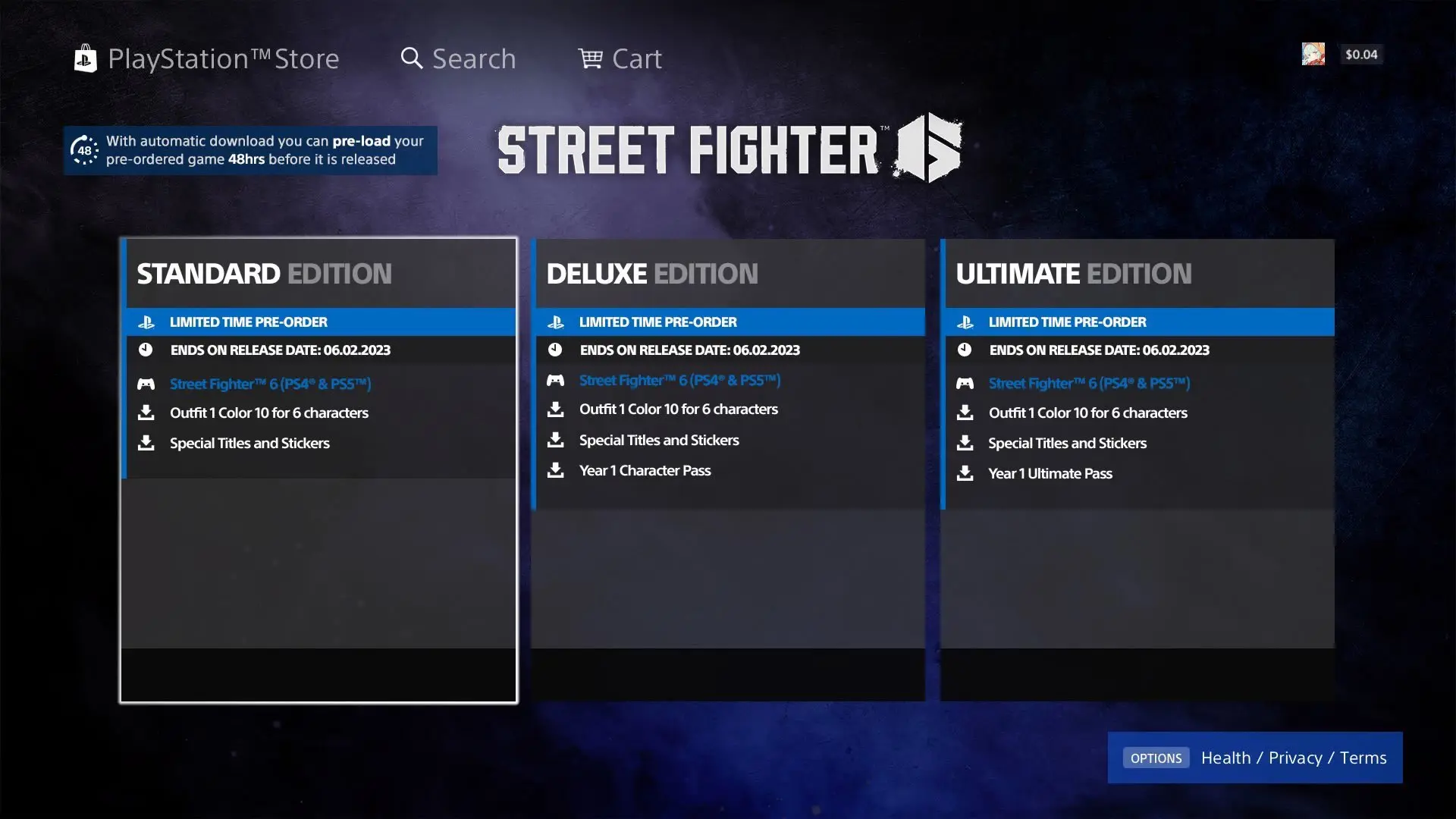Click the PlayStation Store home icon
Image resolution: width=1456 pixels, height=819 pixels.
click(x=84, y=56)
